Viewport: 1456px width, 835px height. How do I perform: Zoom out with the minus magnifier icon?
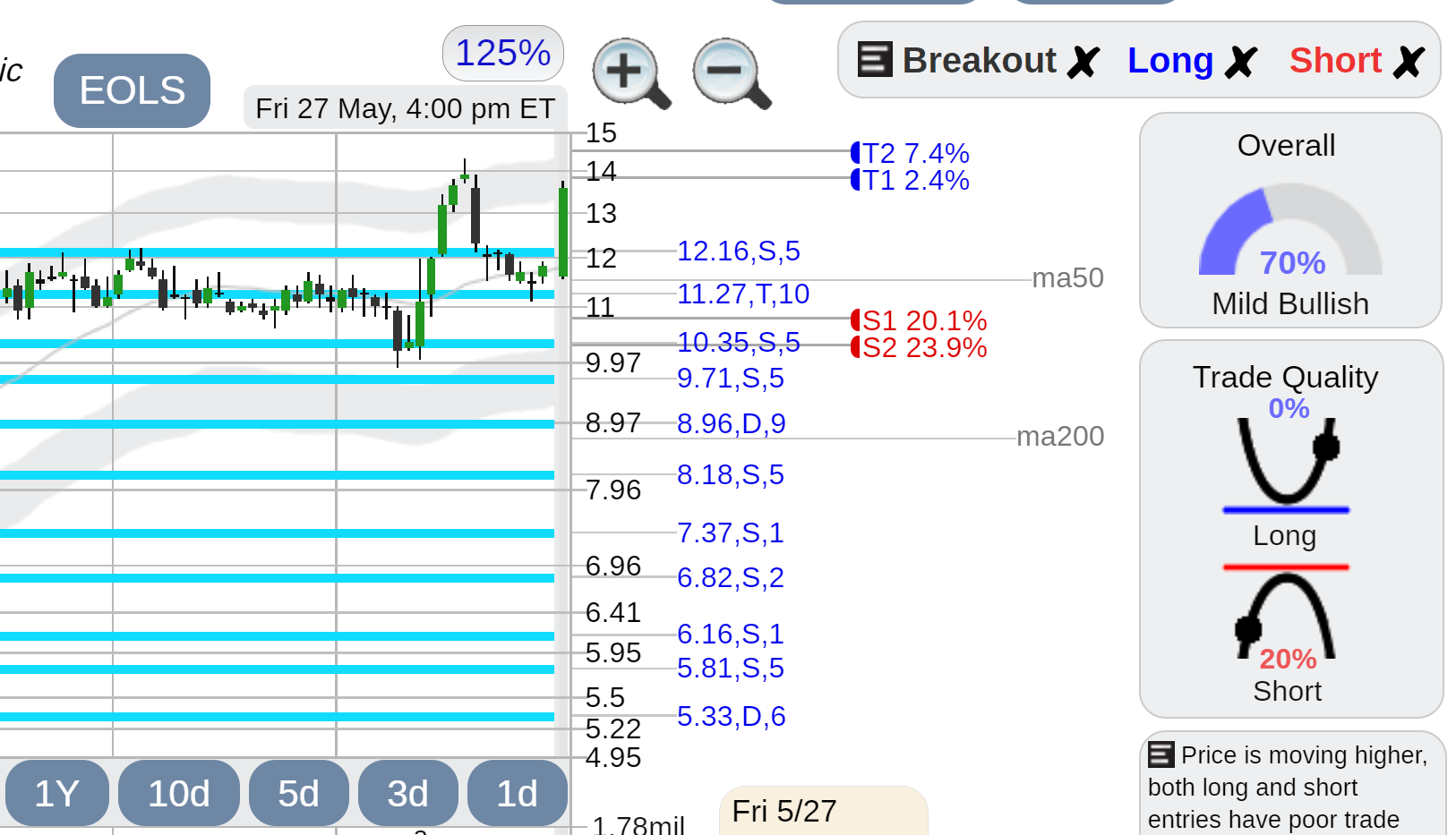(732, 73)
